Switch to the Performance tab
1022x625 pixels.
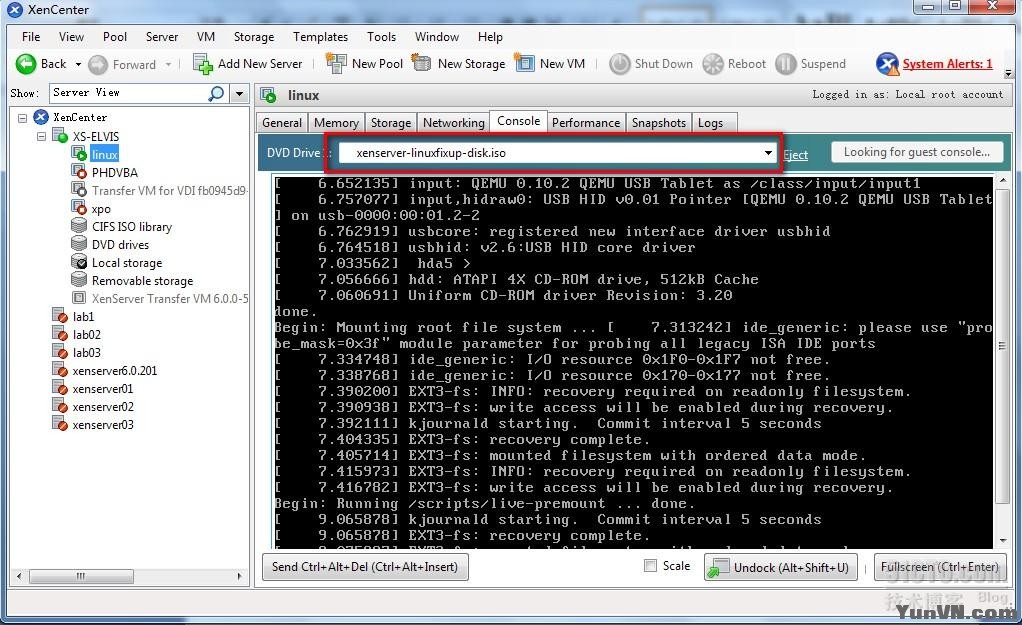[586, 123]
